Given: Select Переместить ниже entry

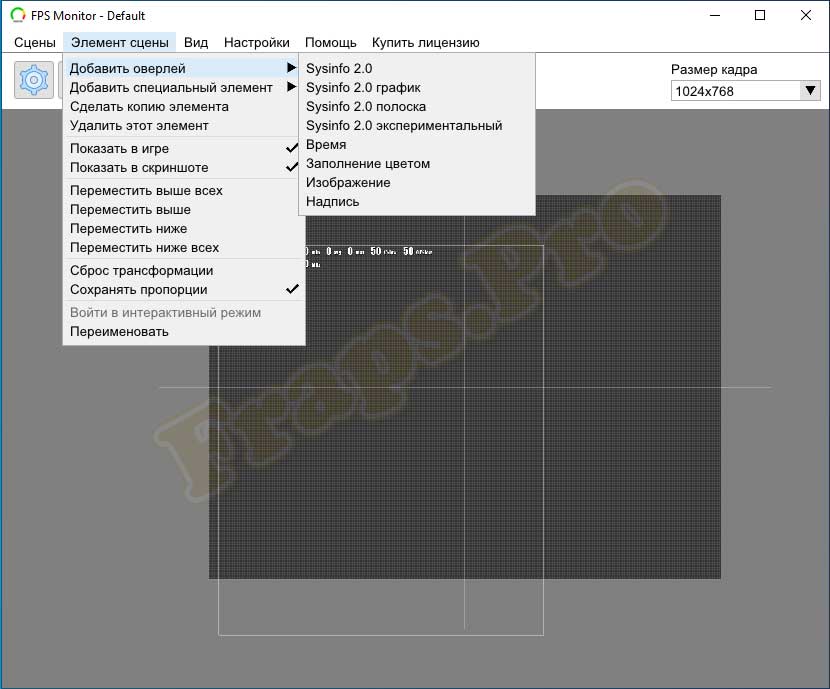Looking at the screenshot, I should [183, 228].
